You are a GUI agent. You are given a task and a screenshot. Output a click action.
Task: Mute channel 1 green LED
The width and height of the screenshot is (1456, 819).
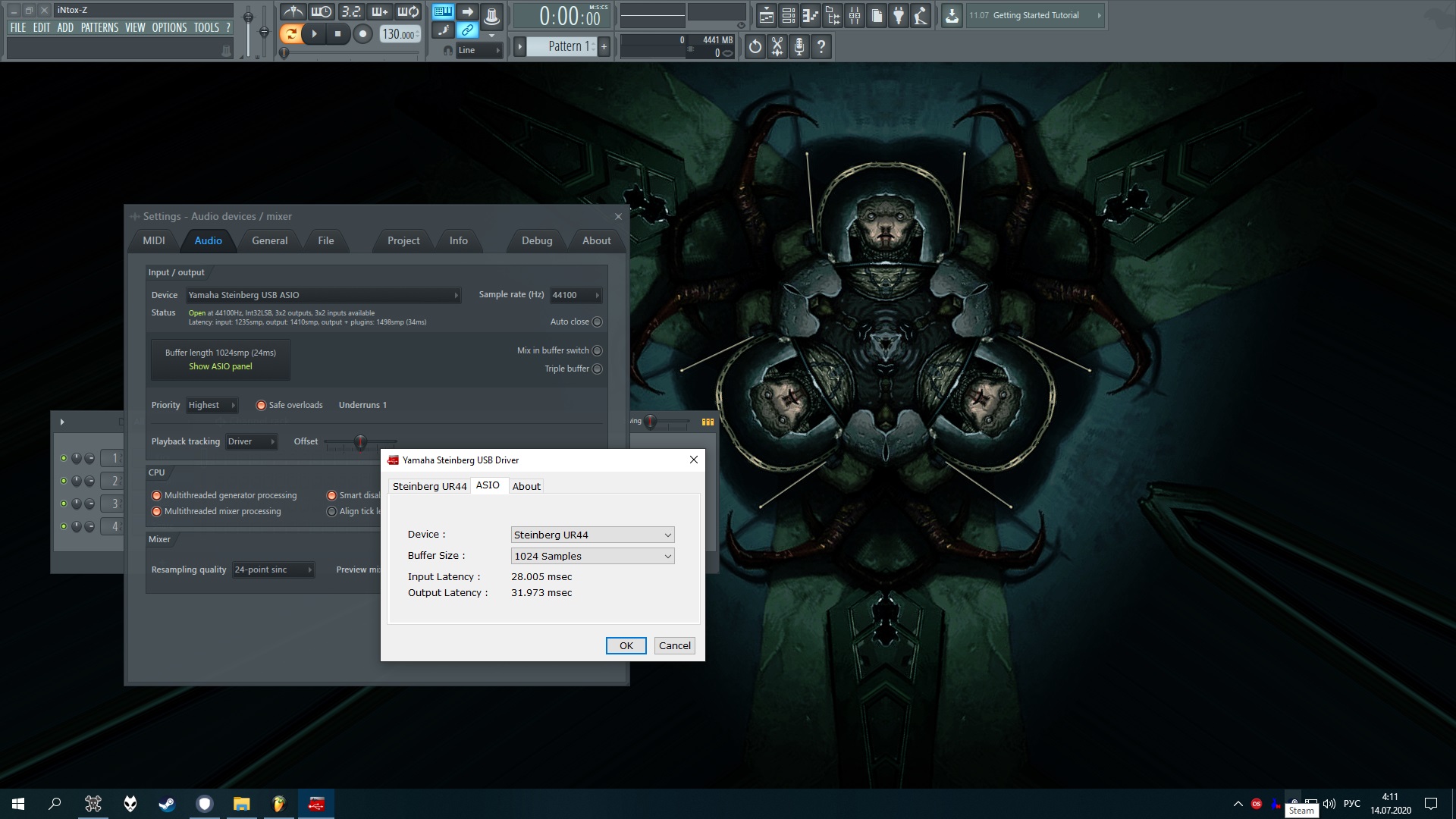64,458
